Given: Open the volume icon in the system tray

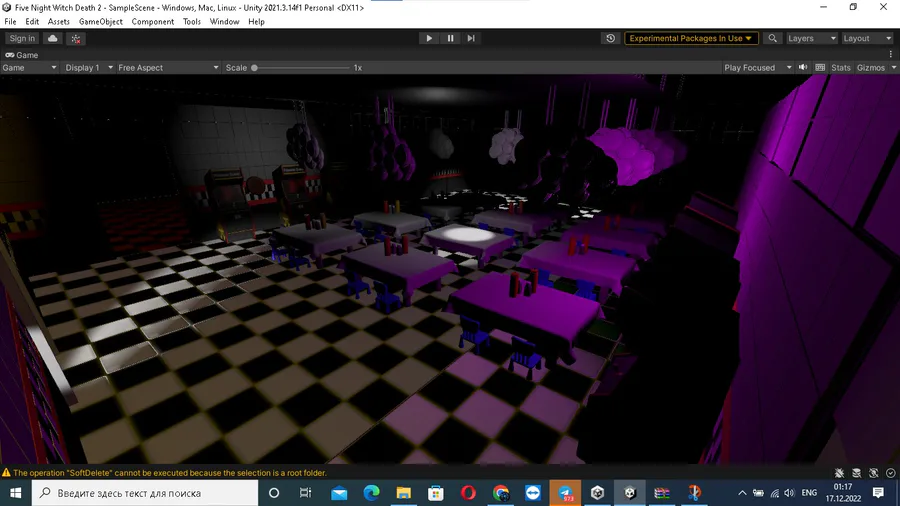Looking at the screenshot, I should pos(789,493).
